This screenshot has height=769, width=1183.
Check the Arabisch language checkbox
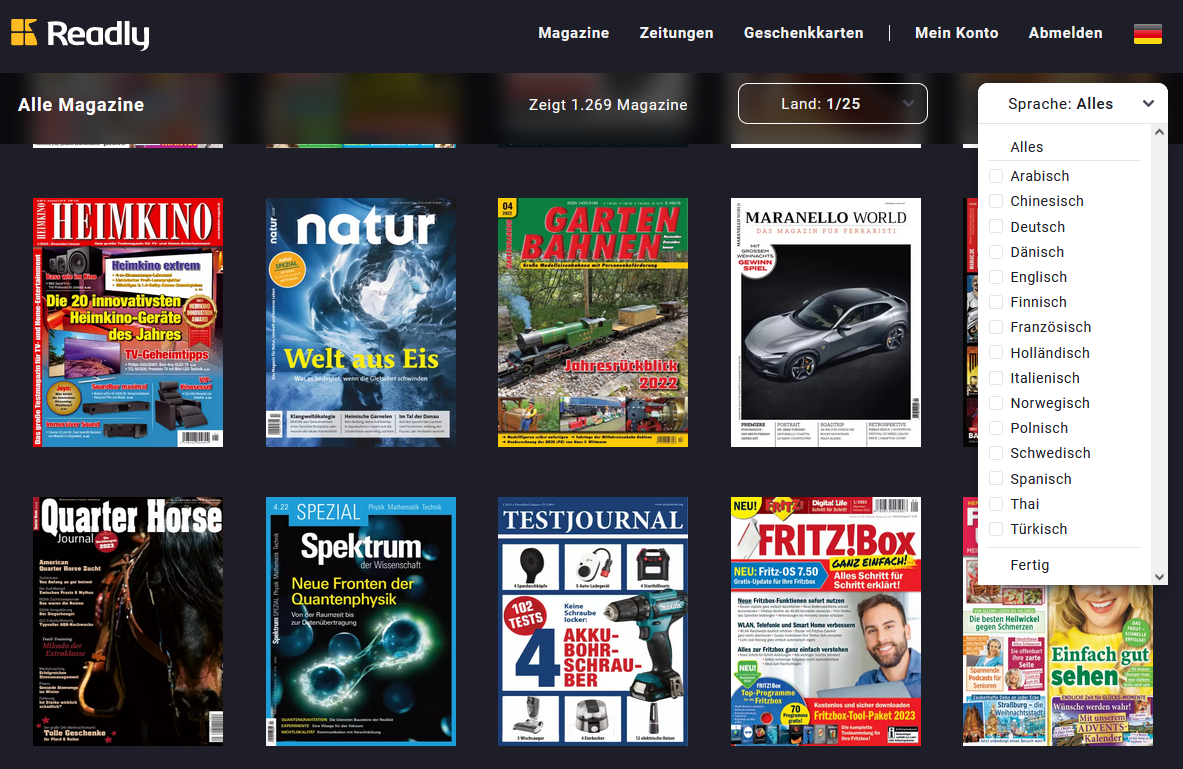pos(996,176)
